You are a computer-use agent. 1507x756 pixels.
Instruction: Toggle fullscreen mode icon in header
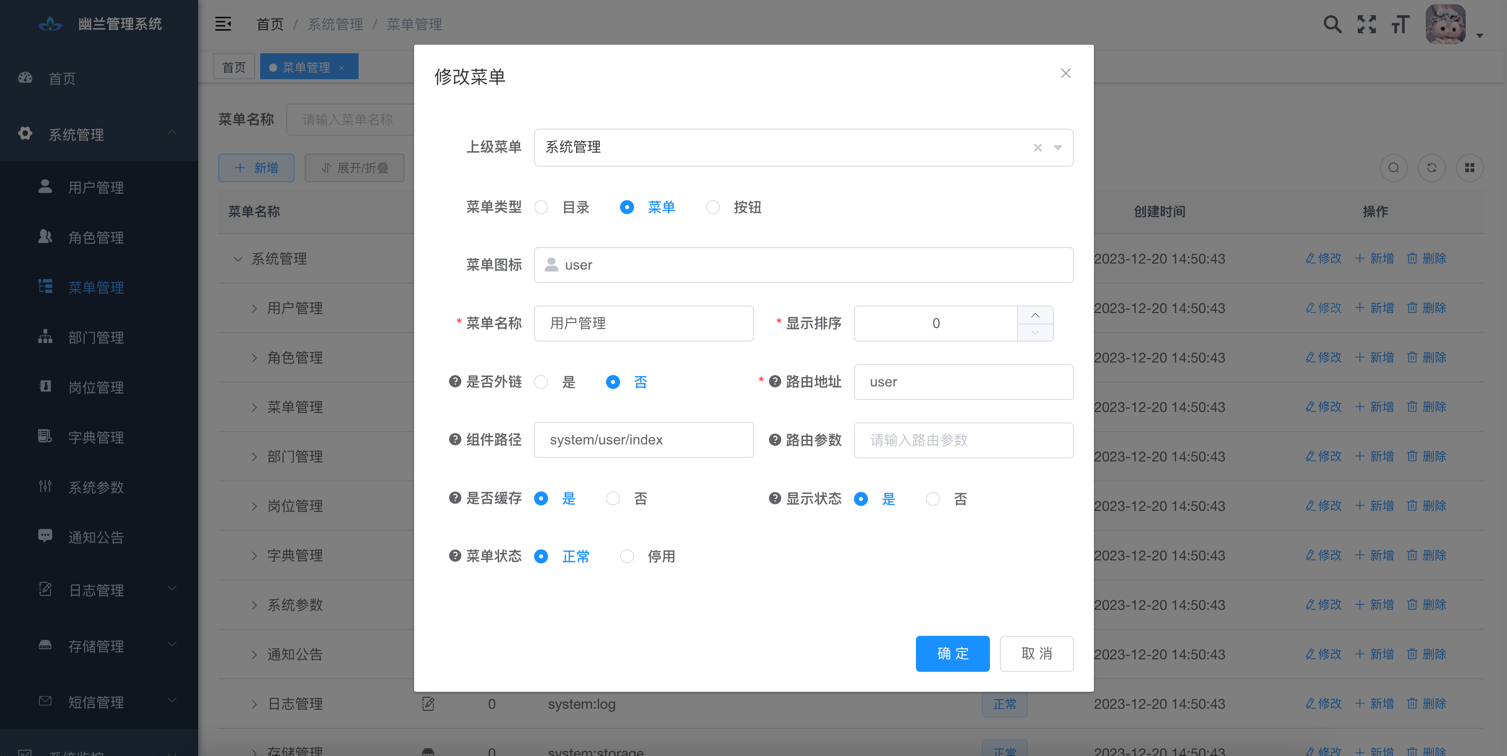coord(1366,24)
